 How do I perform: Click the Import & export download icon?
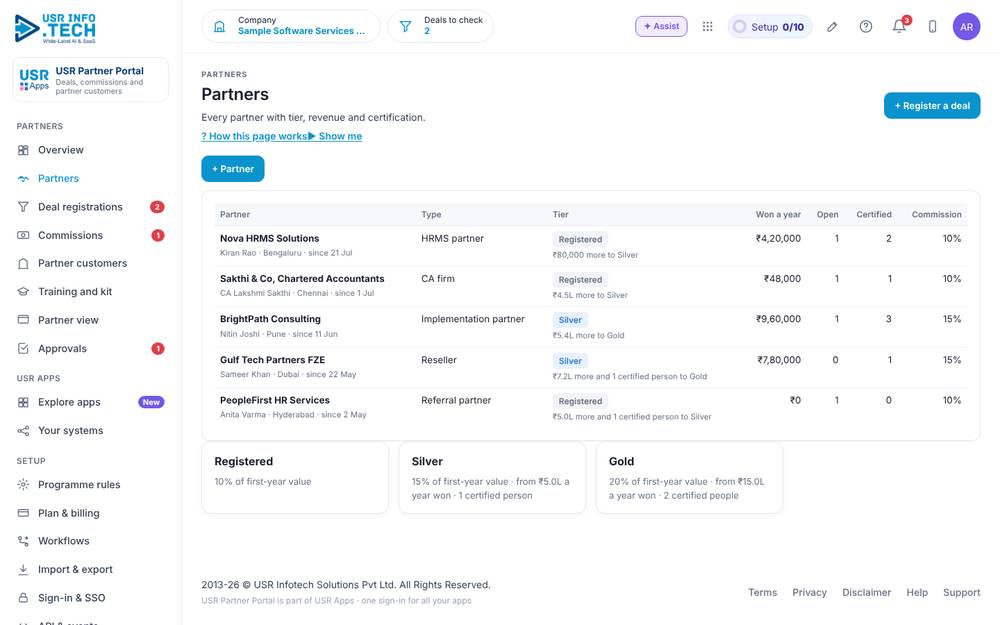pyautogui.click(x=23, y=570)
